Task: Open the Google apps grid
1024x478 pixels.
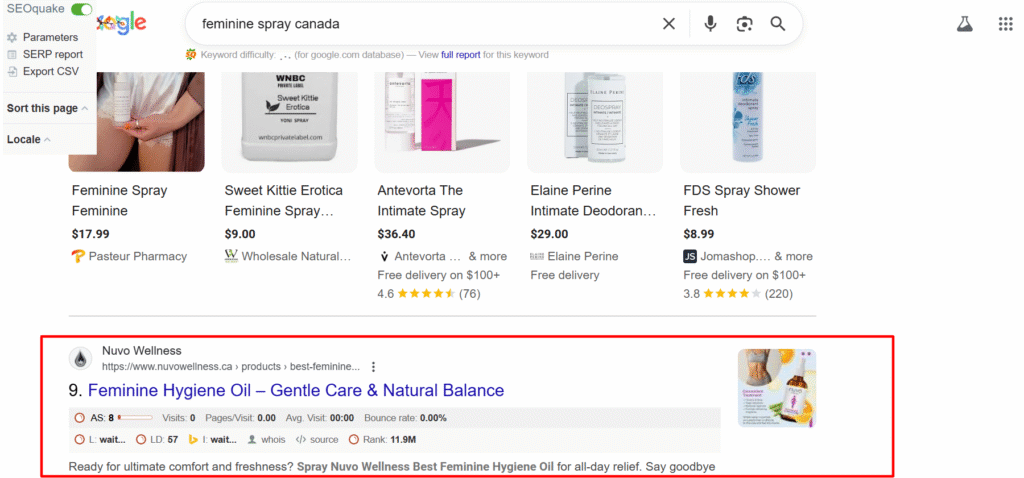Action: tap(1005, 24)
